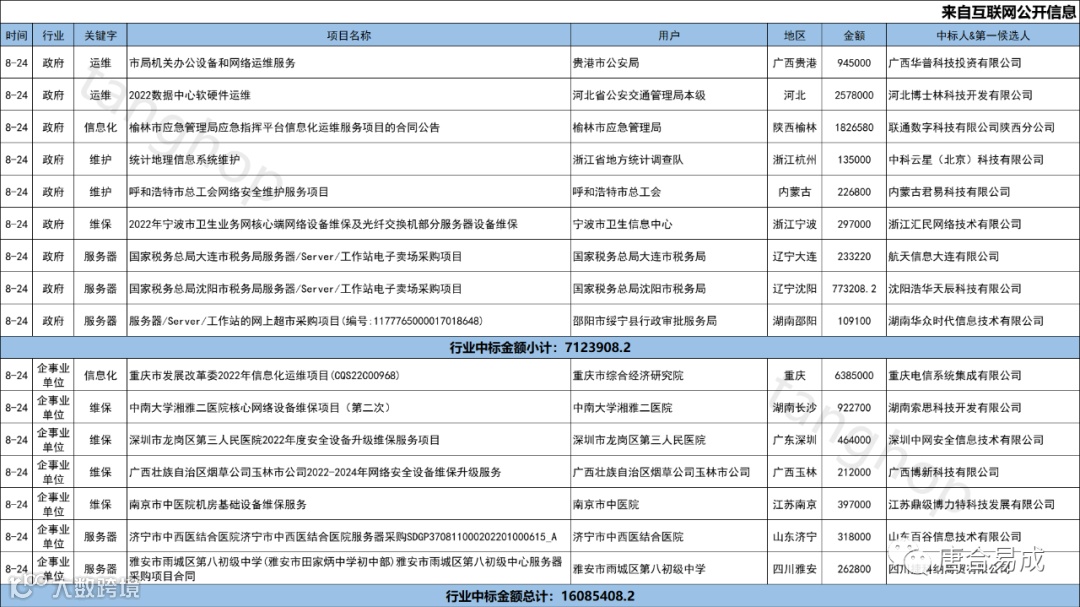This screenshot has width=1080, height=607.
Task: Click the 内蒙古君易科技有限公司 cell
Action: 983,192
